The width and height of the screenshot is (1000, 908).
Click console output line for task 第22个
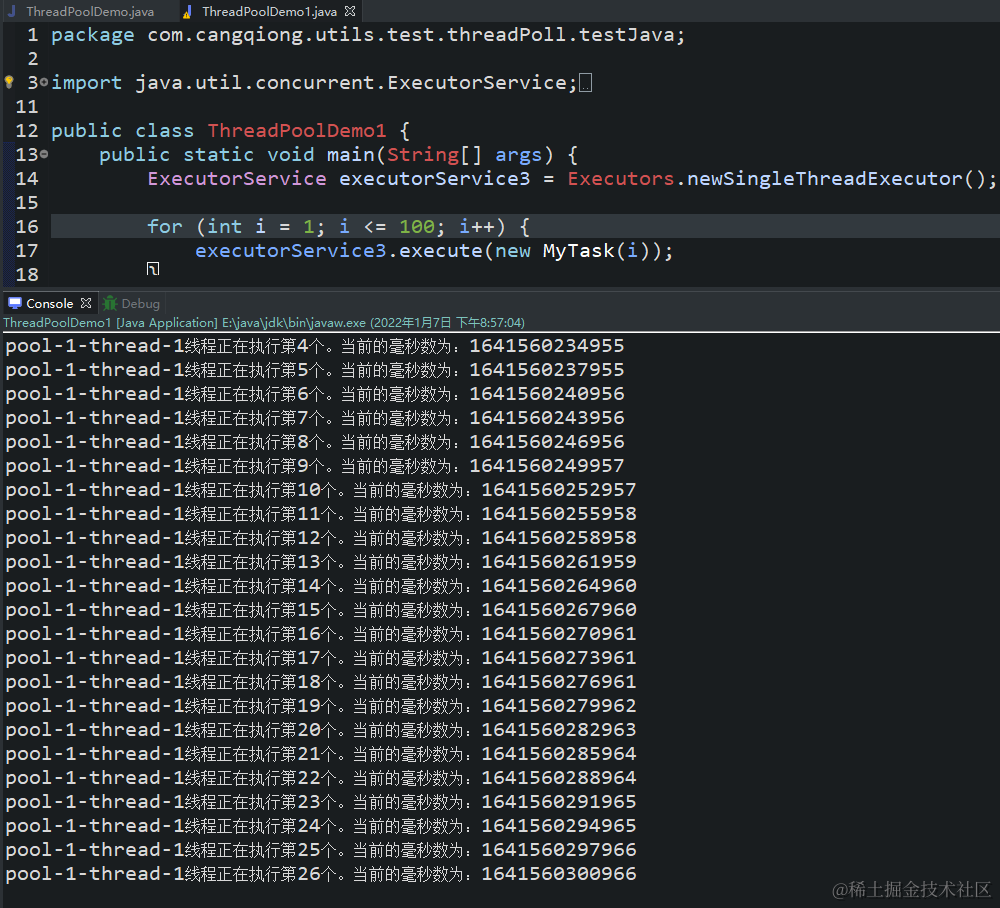coord(321,779)
